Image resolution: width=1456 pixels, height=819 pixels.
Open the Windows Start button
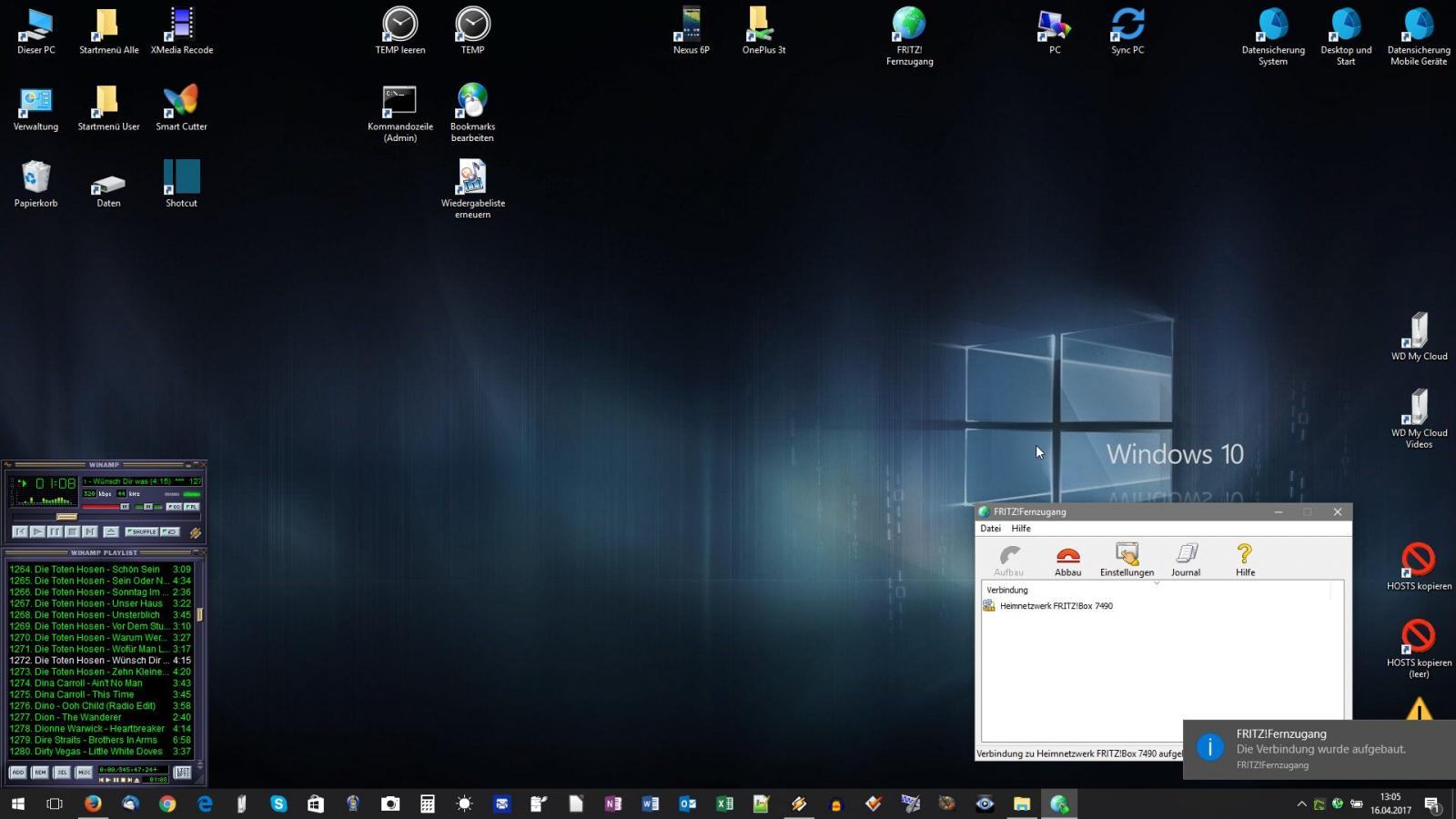pyautogui.click(x=18, y=804)
